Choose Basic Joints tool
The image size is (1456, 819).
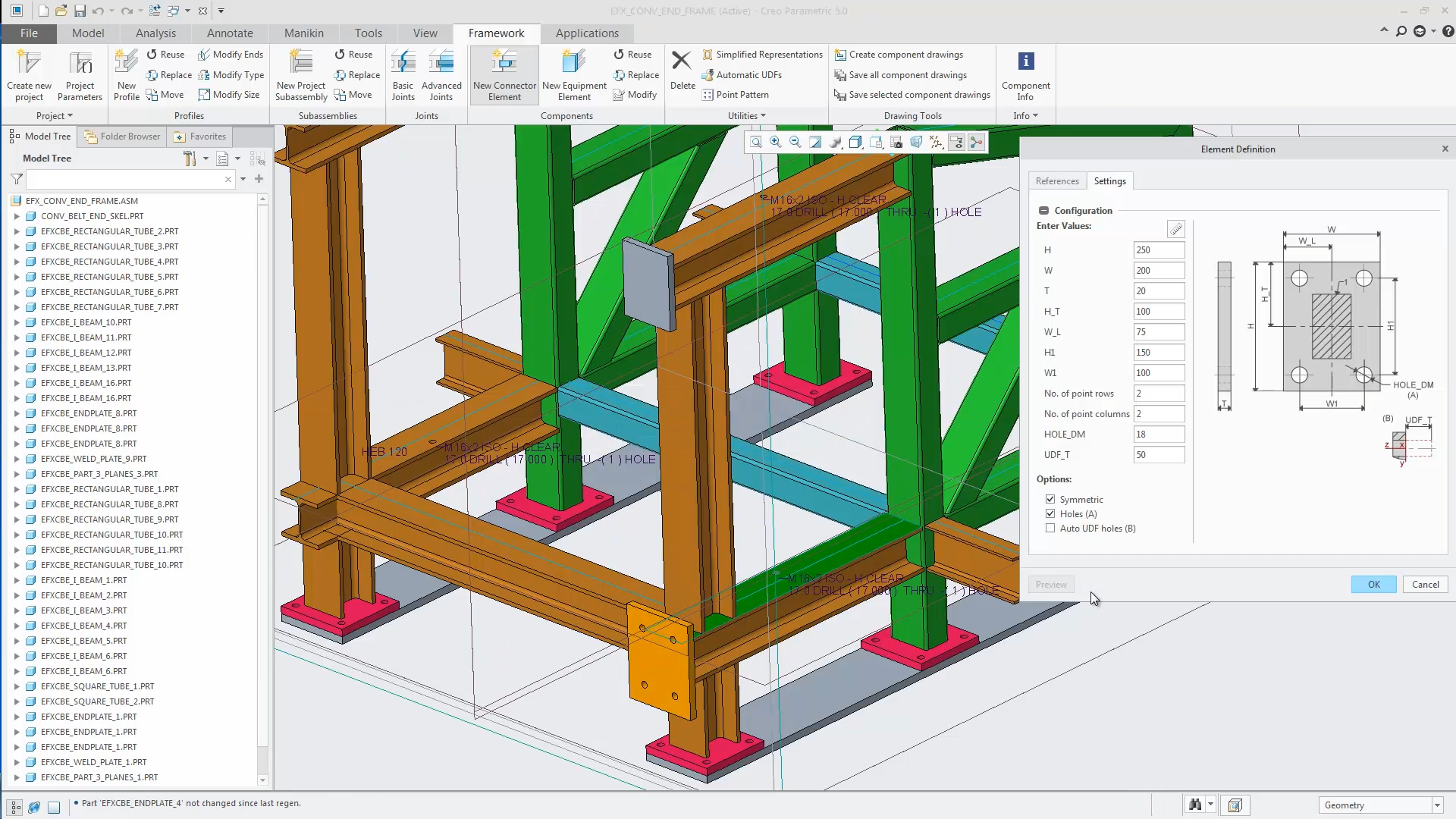pyautogui.click(x=403, y=75)
